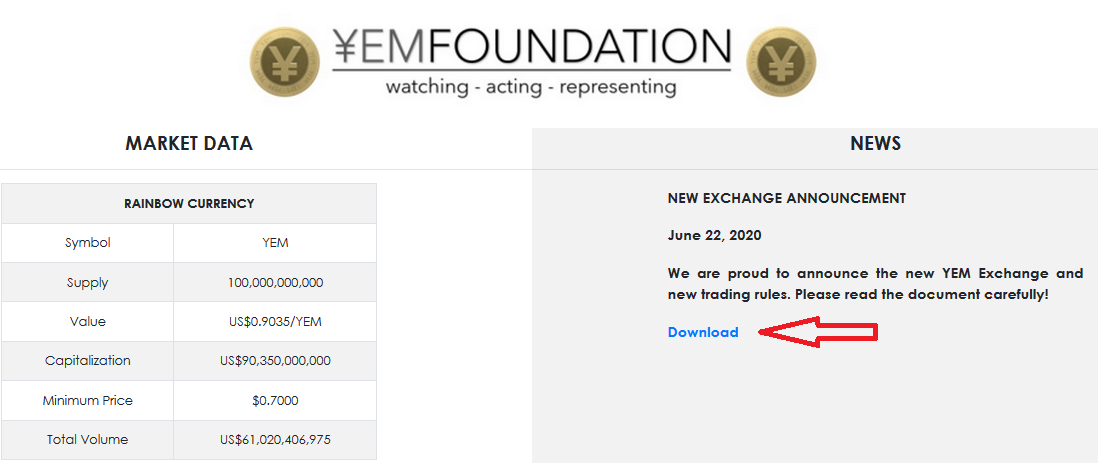1098x463 pixels.
Task: Click the Minimum Price $0.7000 cell
Action: 275,400
